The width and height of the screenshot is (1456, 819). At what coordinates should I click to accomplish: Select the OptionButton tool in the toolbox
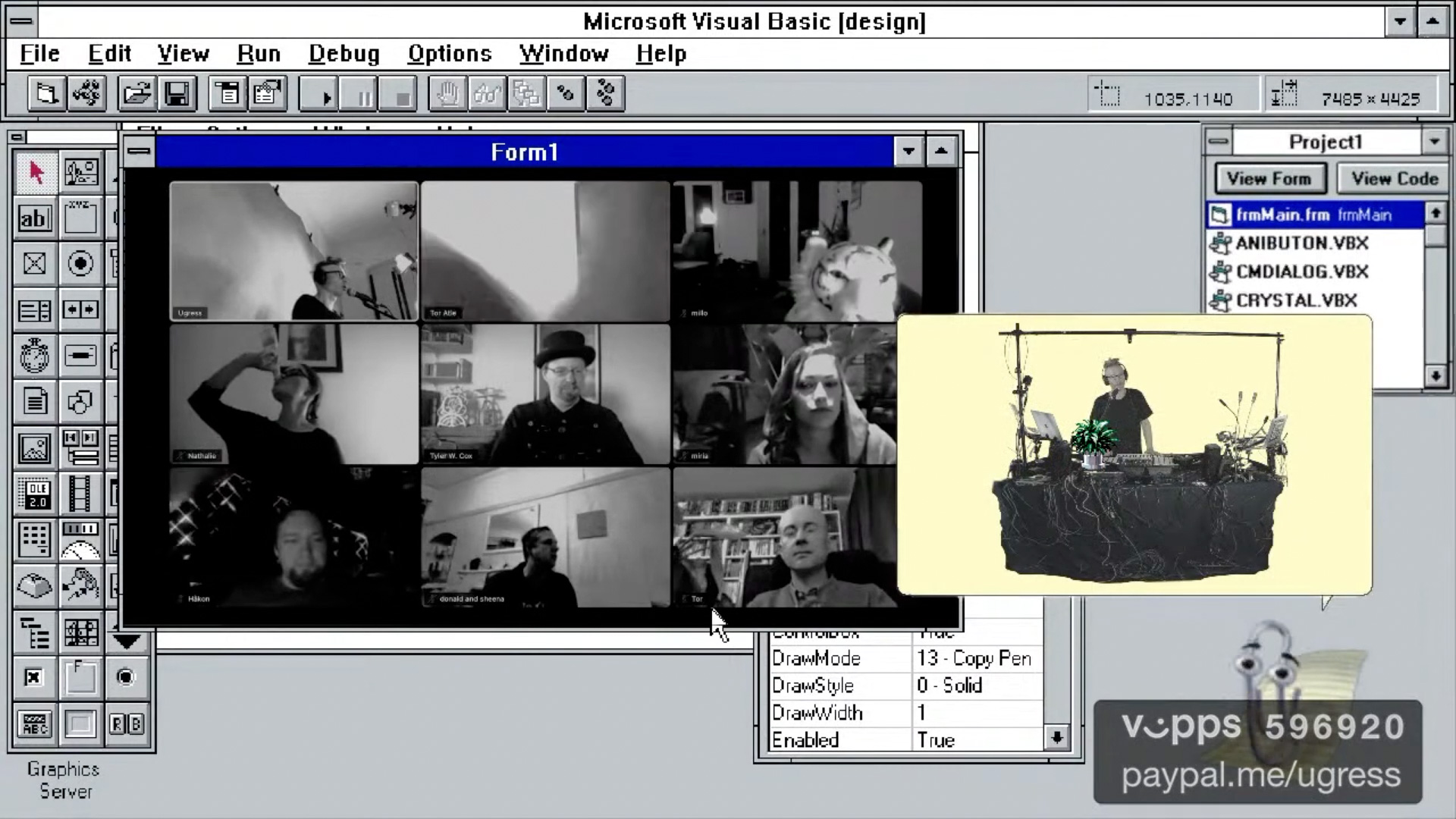(x=80, y=264)
